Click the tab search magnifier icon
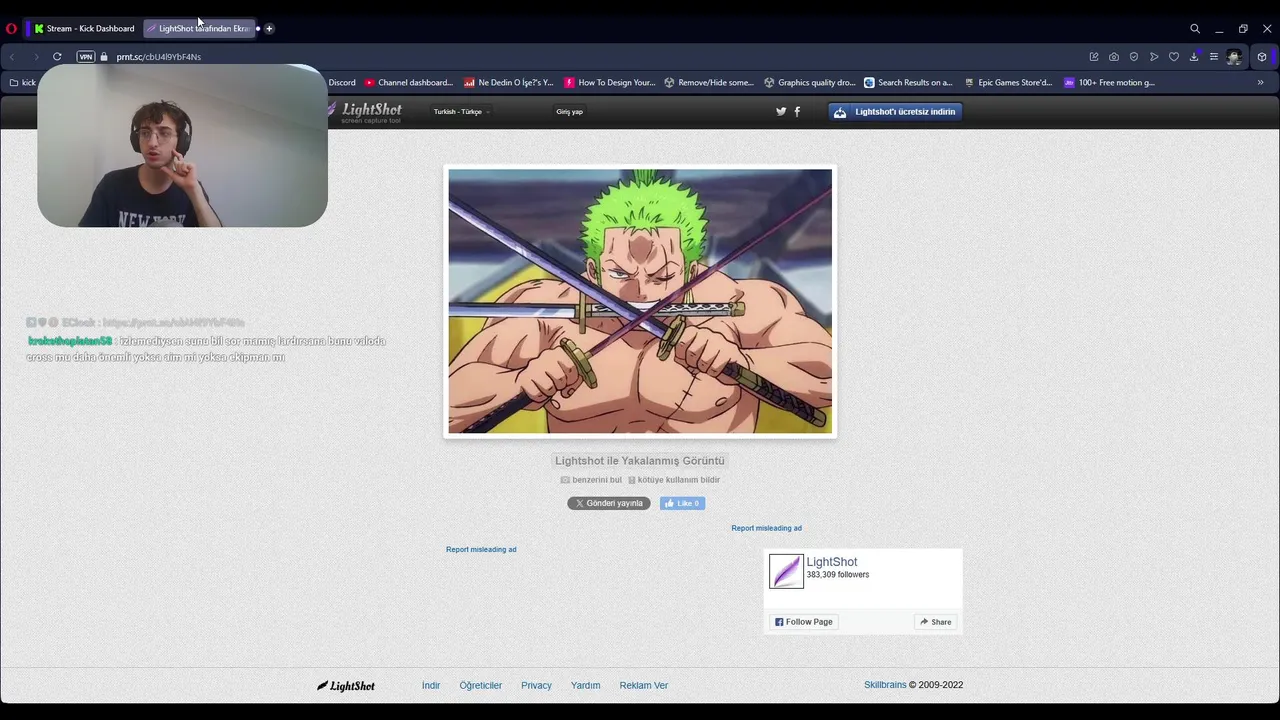 pos(1195,29)
